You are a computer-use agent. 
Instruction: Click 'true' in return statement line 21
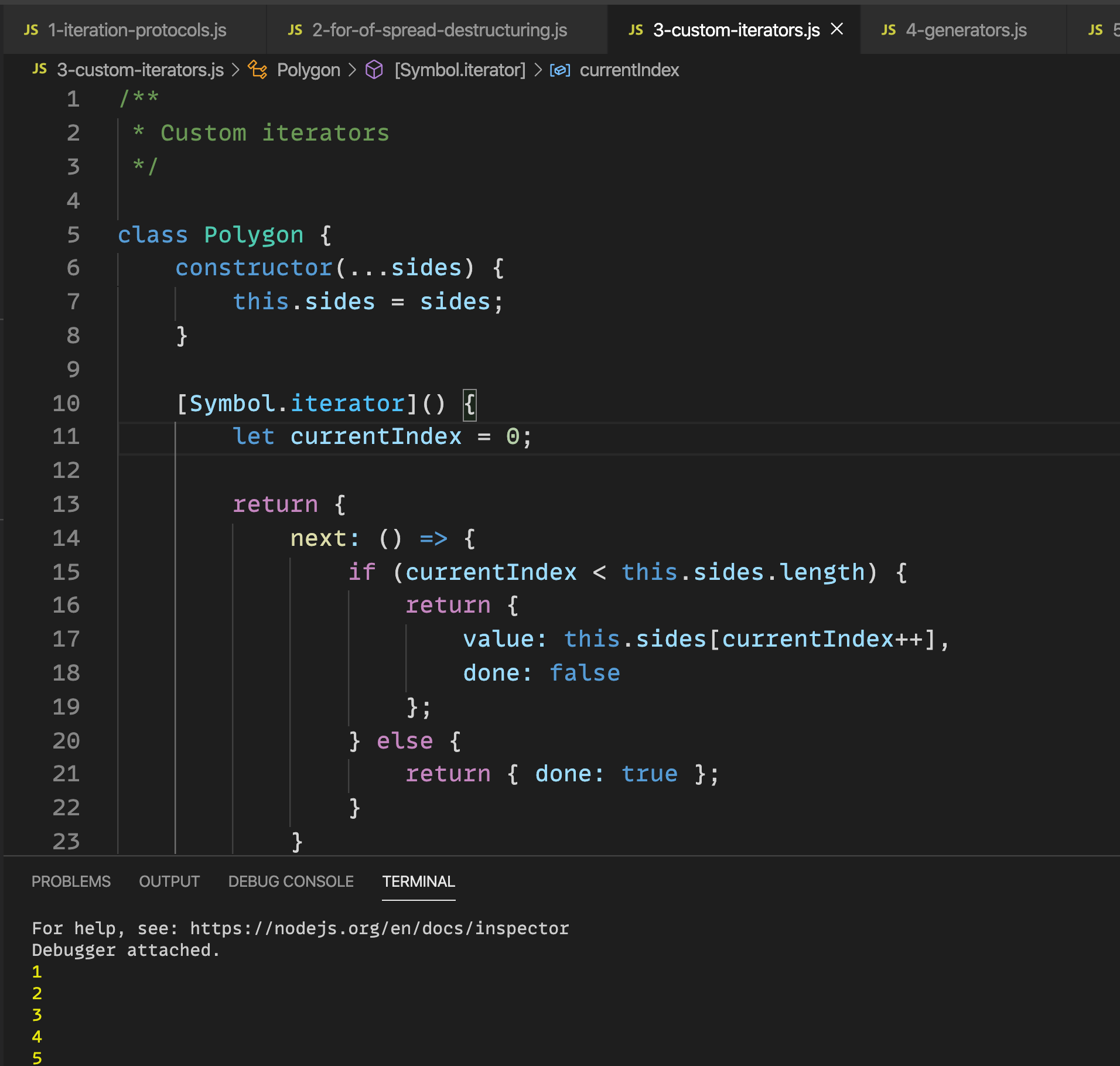(650, 774)
